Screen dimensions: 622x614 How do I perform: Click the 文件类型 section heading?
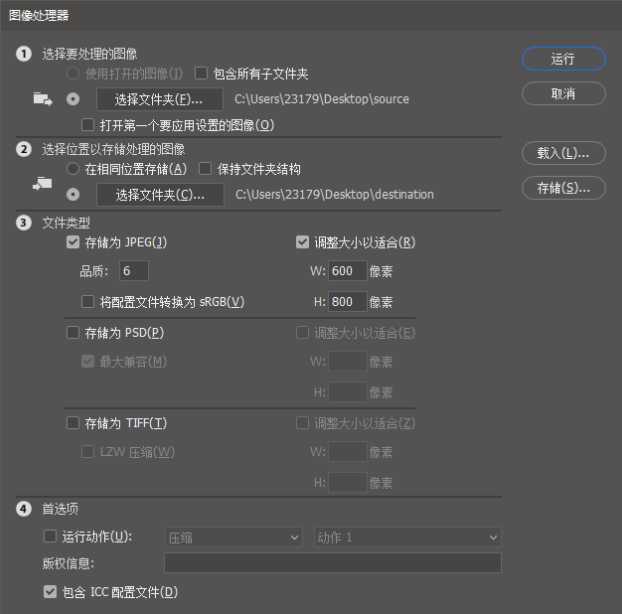pyautogui.click(x=66, y=223)
